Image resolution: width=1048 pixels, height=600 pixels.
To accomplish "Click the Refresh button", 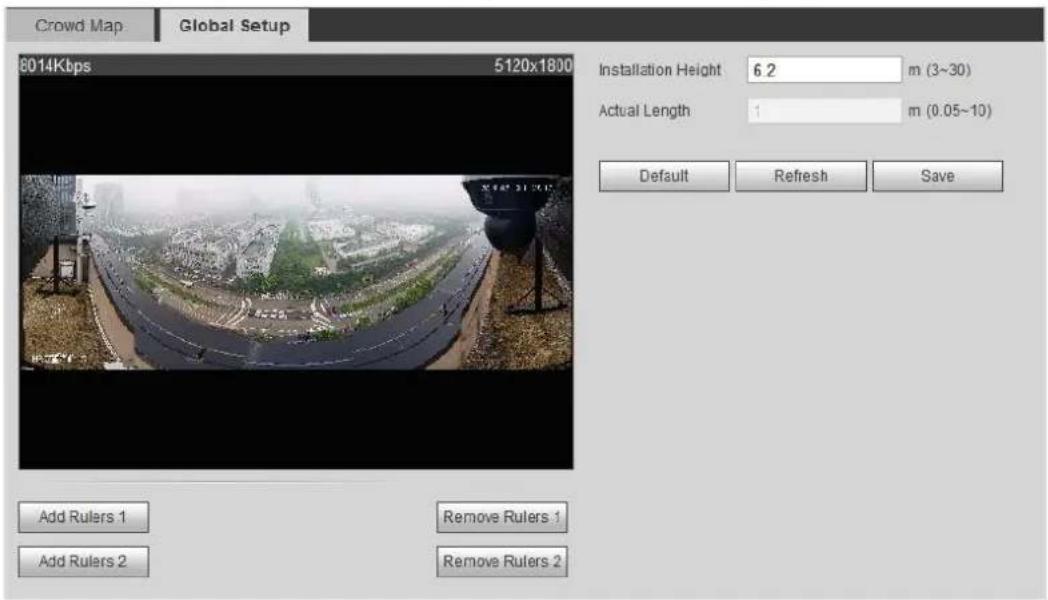I will click(x=801, y=176).
